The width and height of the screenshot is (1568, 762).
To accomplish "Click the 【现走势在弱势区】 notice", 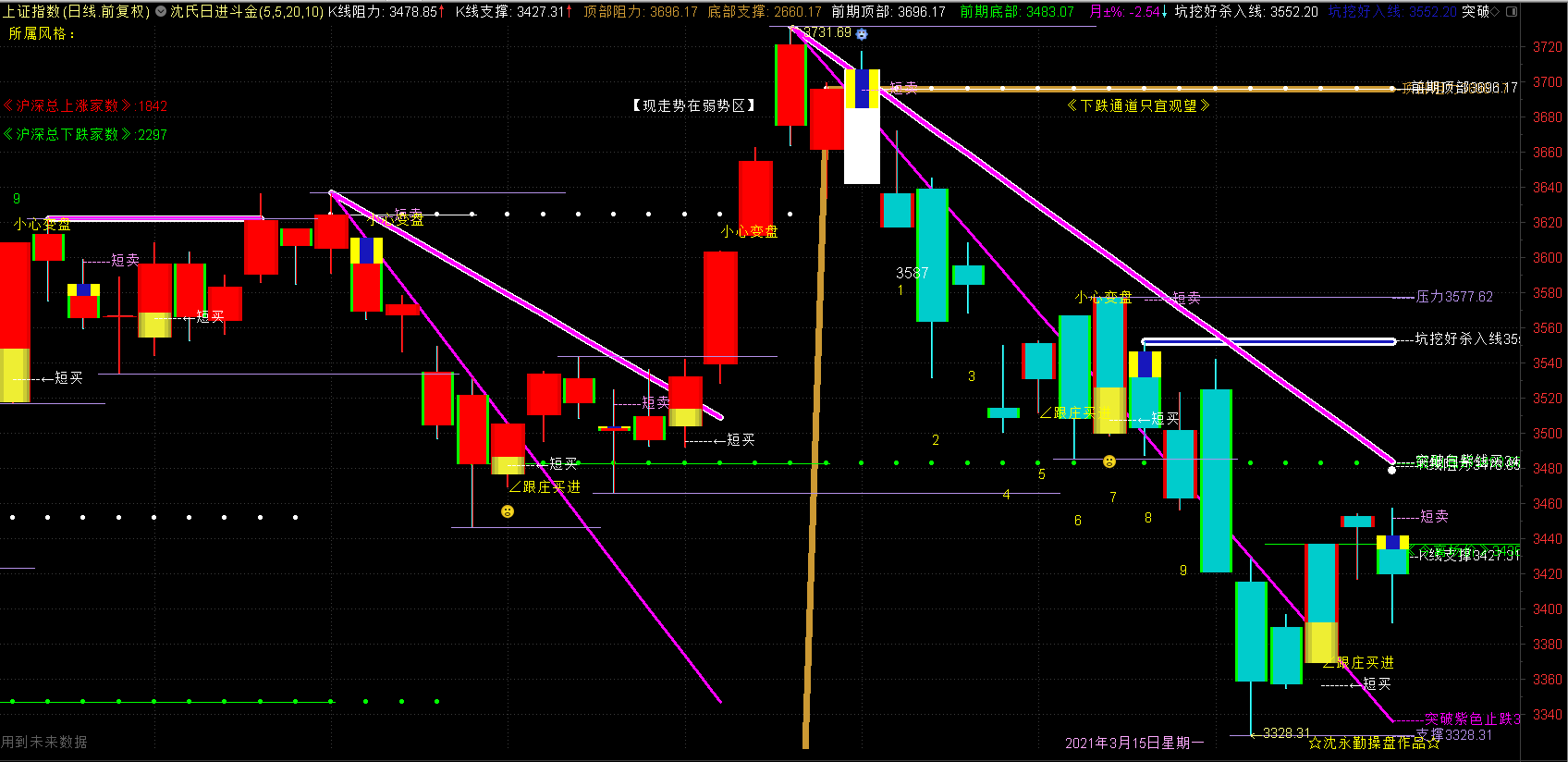I will (x=693, y=106).
